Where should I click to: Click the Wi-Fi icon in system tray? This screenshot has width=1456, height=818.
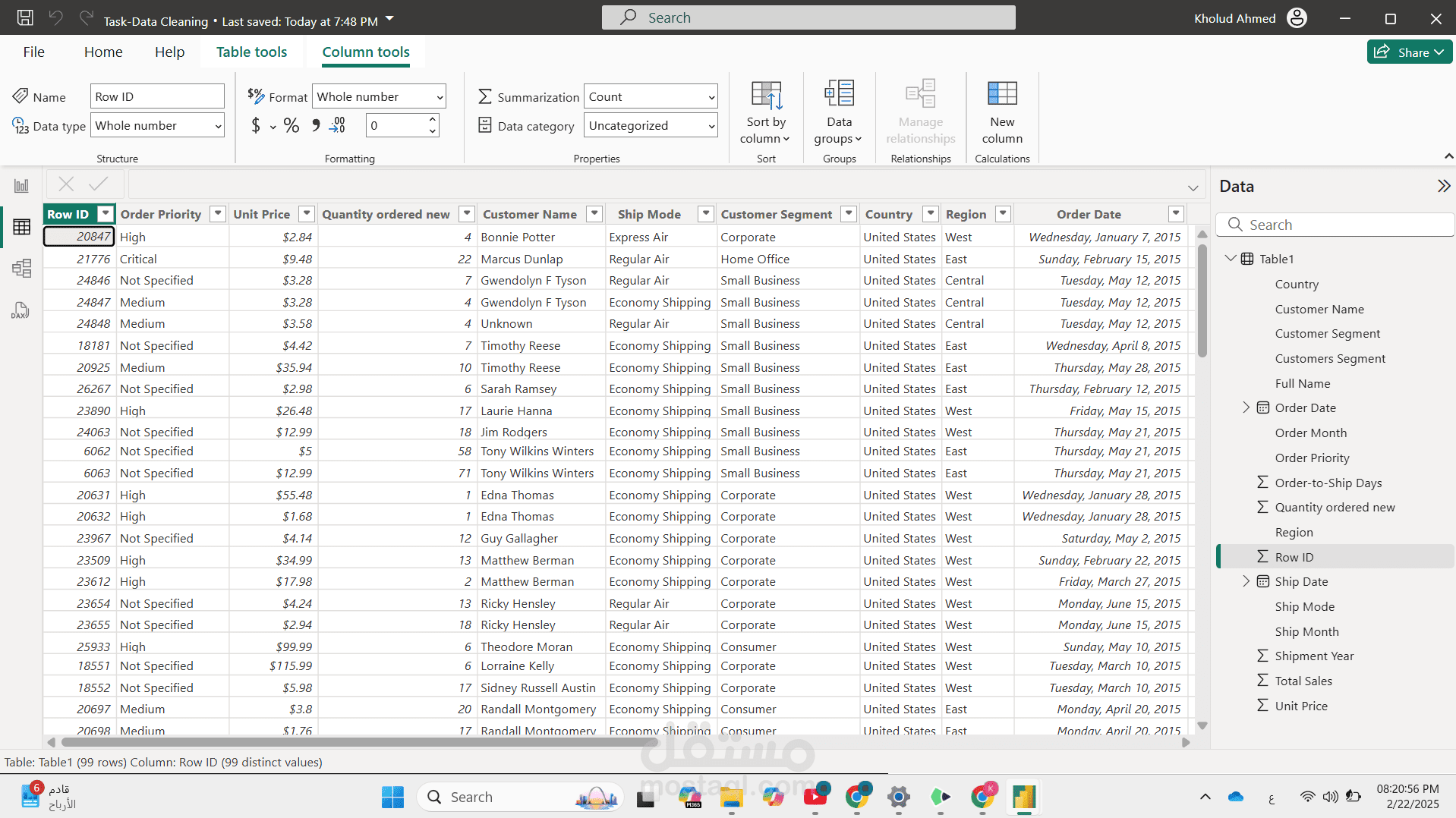coord(1307,797)
